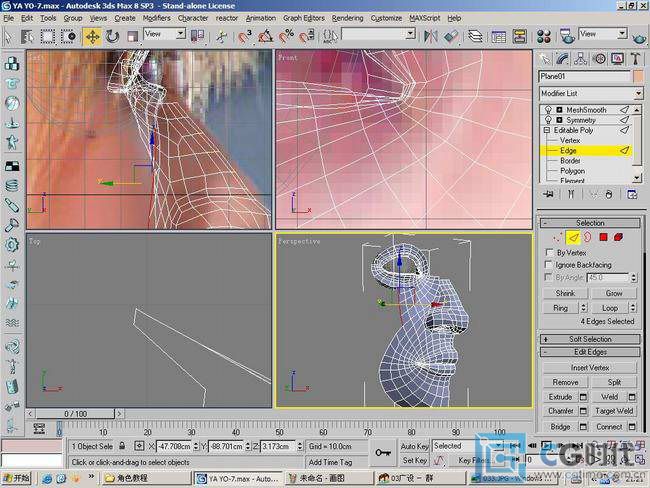This screenshot has height=488, width=650.
Task: Open the Motion command panel tab
Action: pos(599,59)
